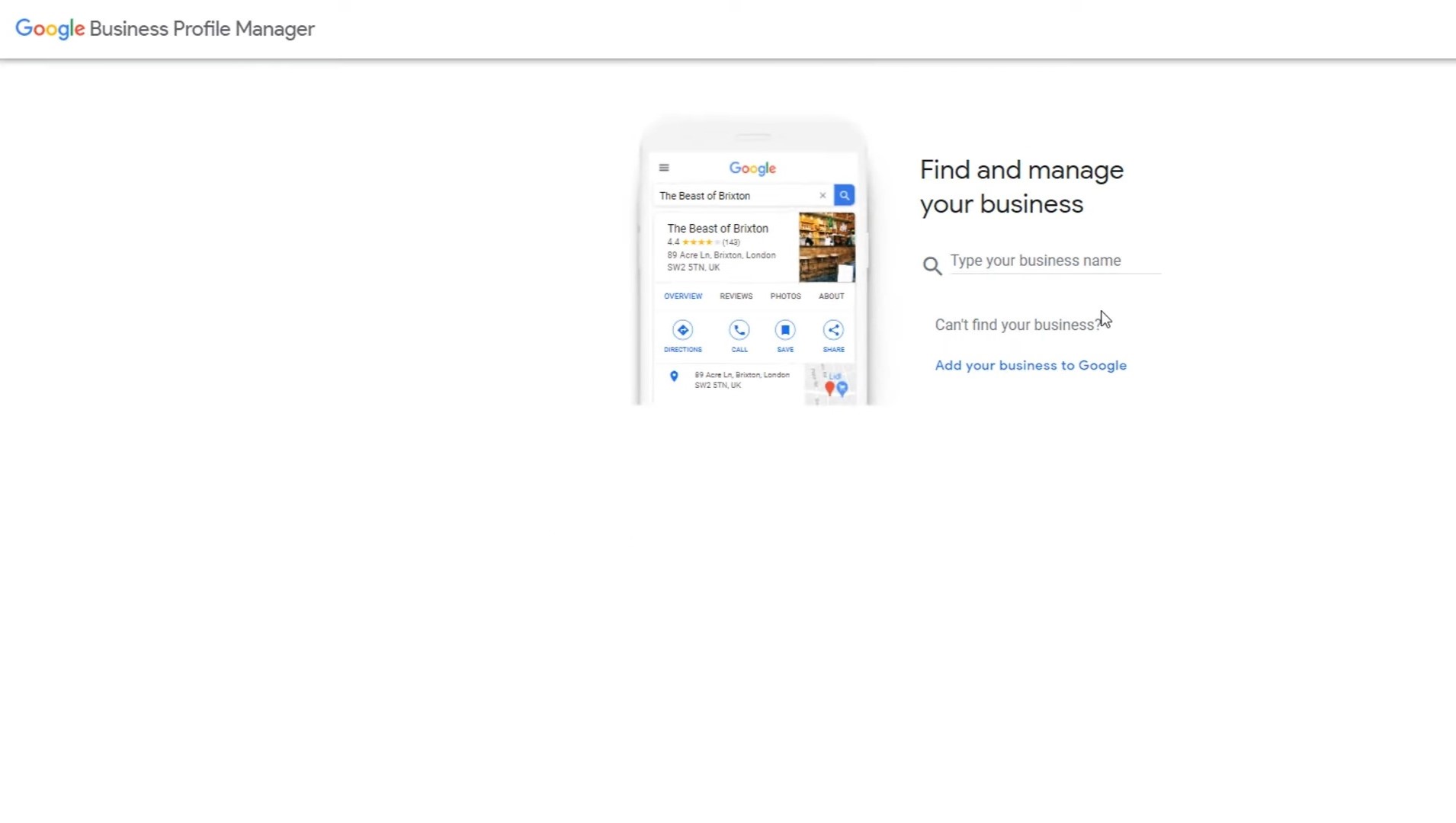This screenshot has width=1456, height=823.
Task: Click the Google logo inside phone mockup
Action: point(752,168)
